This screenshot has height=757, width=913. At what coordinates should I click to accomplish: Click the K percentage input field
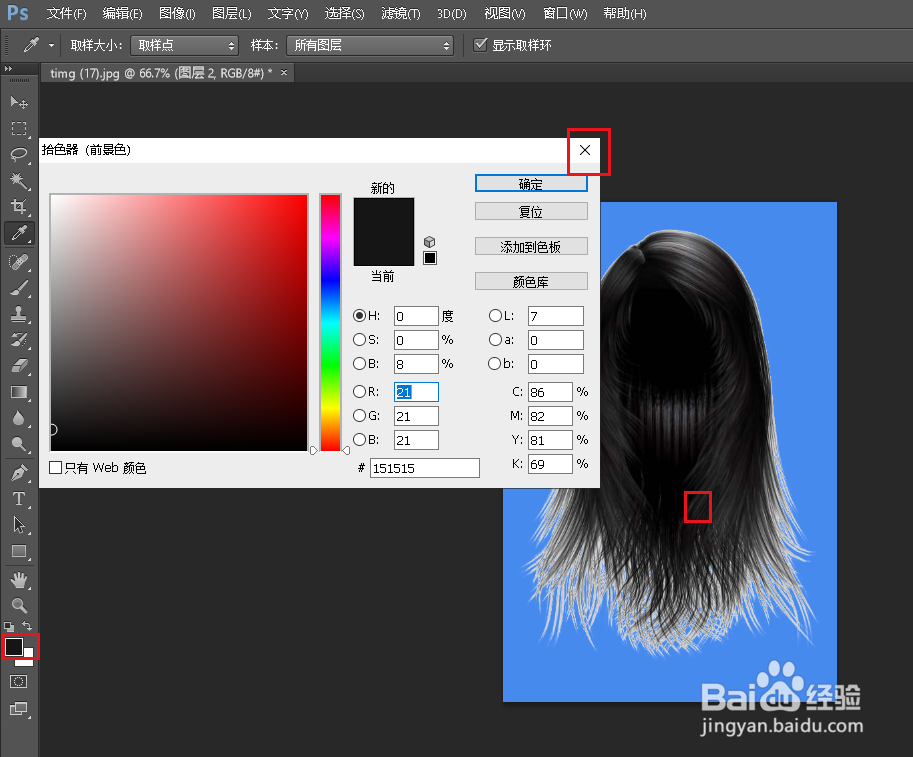click(550, 464)
